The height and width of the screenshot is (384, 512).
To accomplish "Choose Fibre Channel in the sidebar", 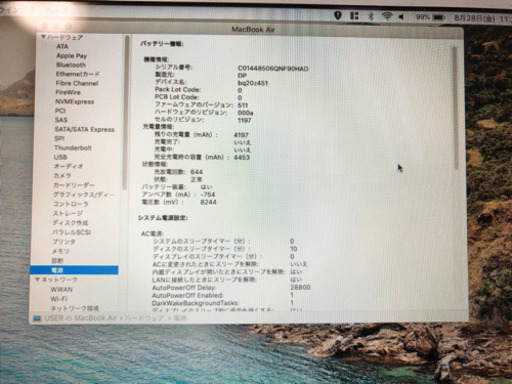I will pos(77,83).
